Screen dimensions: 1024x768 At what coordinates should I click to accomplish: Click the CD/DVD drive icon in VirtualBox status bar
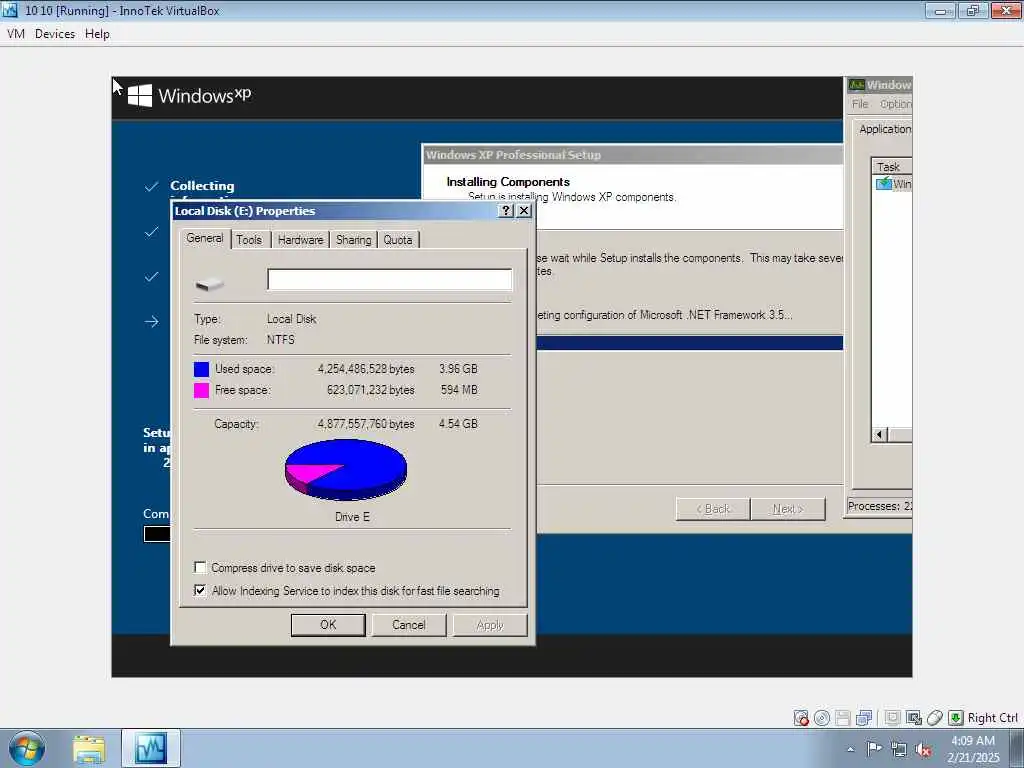(822, 718)
